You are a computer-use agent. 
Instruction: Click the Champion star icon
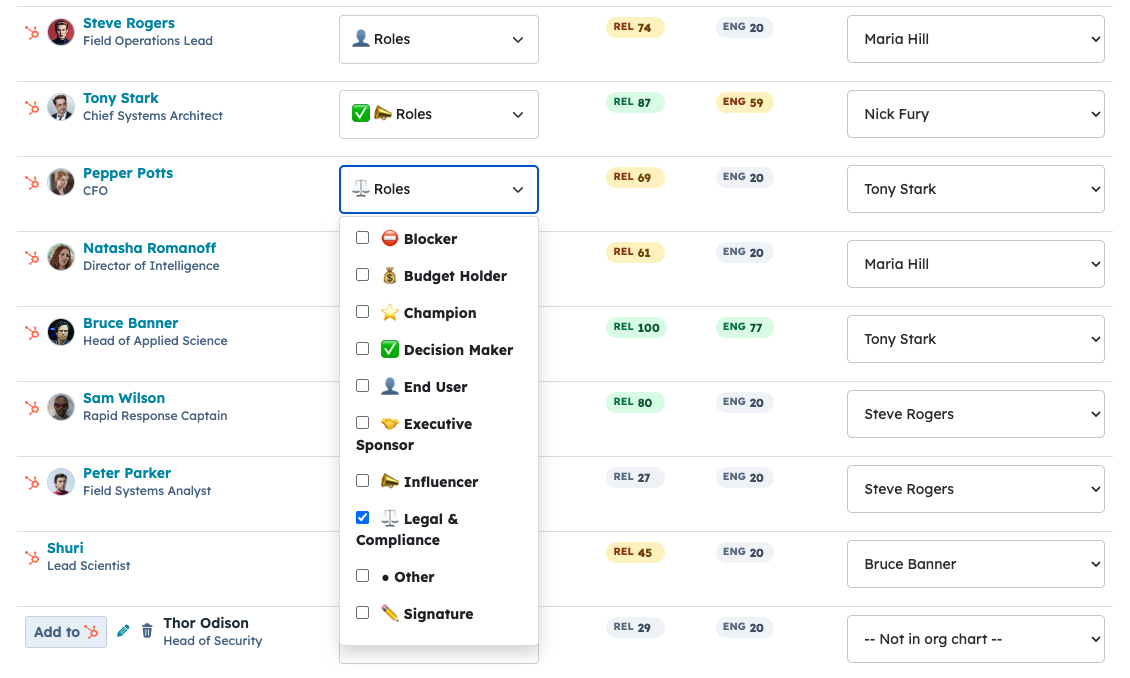pos(390,312)
